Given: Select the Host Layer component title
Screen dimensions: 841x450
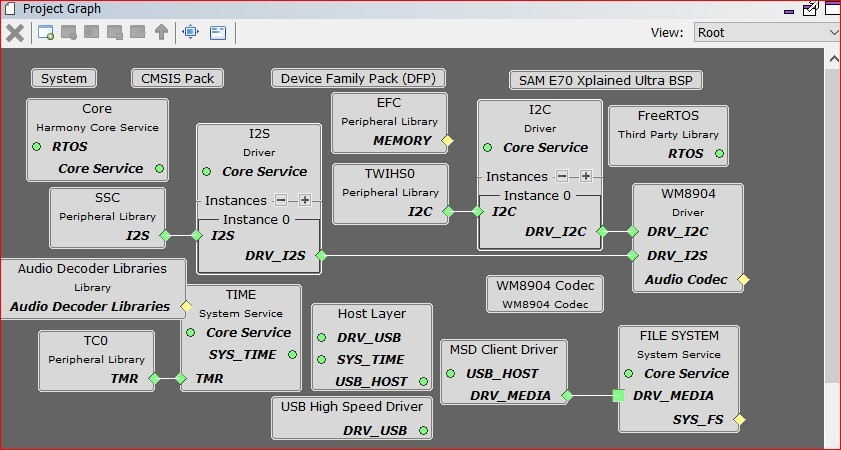Looking at the screenshot, I should [372, 314].
